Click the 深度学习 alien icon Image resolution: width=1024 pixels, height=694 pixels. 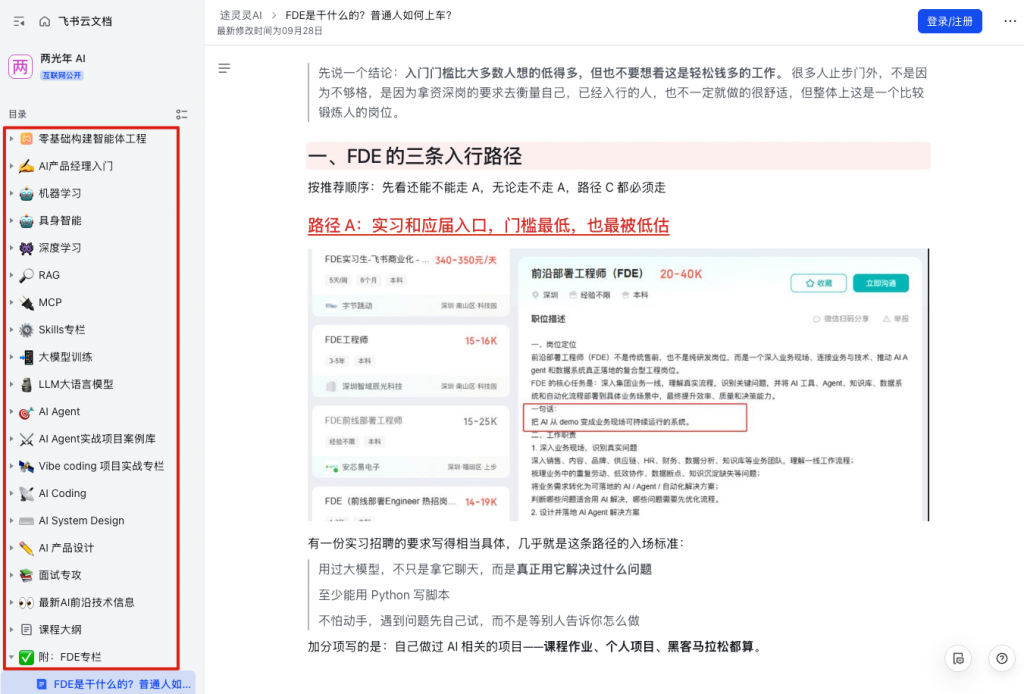click(26, 247)
